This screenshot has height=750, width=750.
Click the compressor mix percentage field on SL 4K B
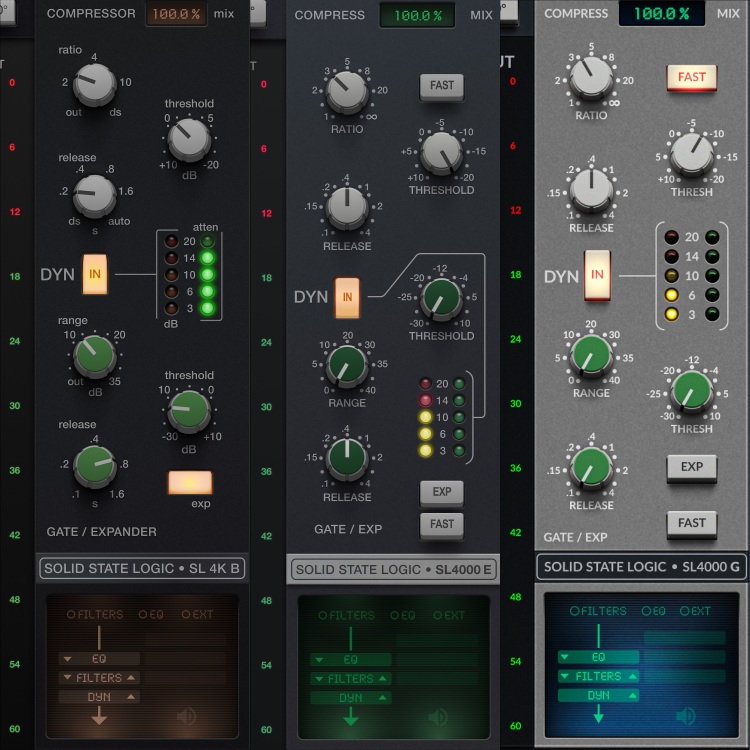tap(176, 14)
